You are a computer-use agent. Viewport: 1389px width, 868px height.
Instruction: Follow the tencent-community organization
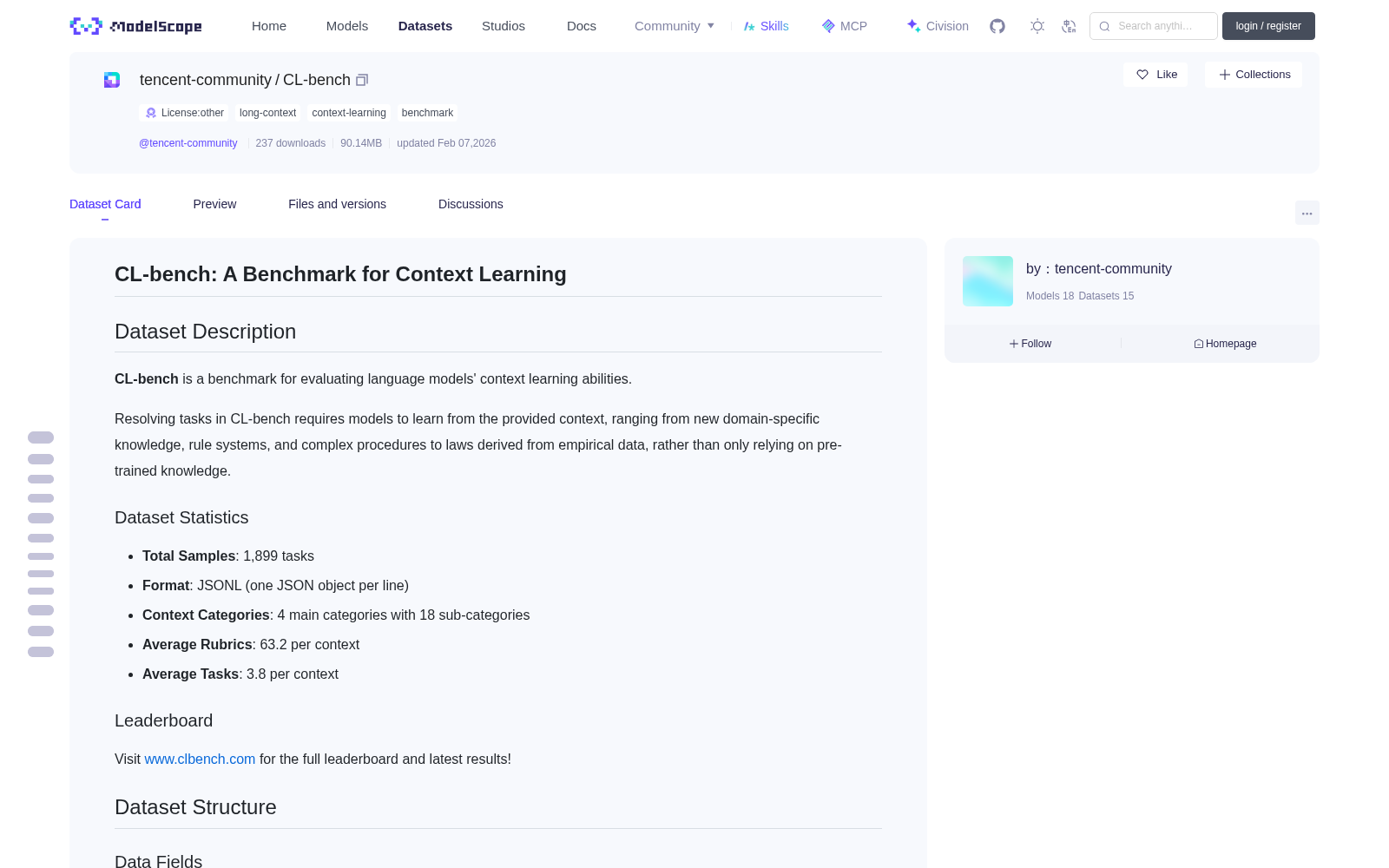pos(1030,344)
